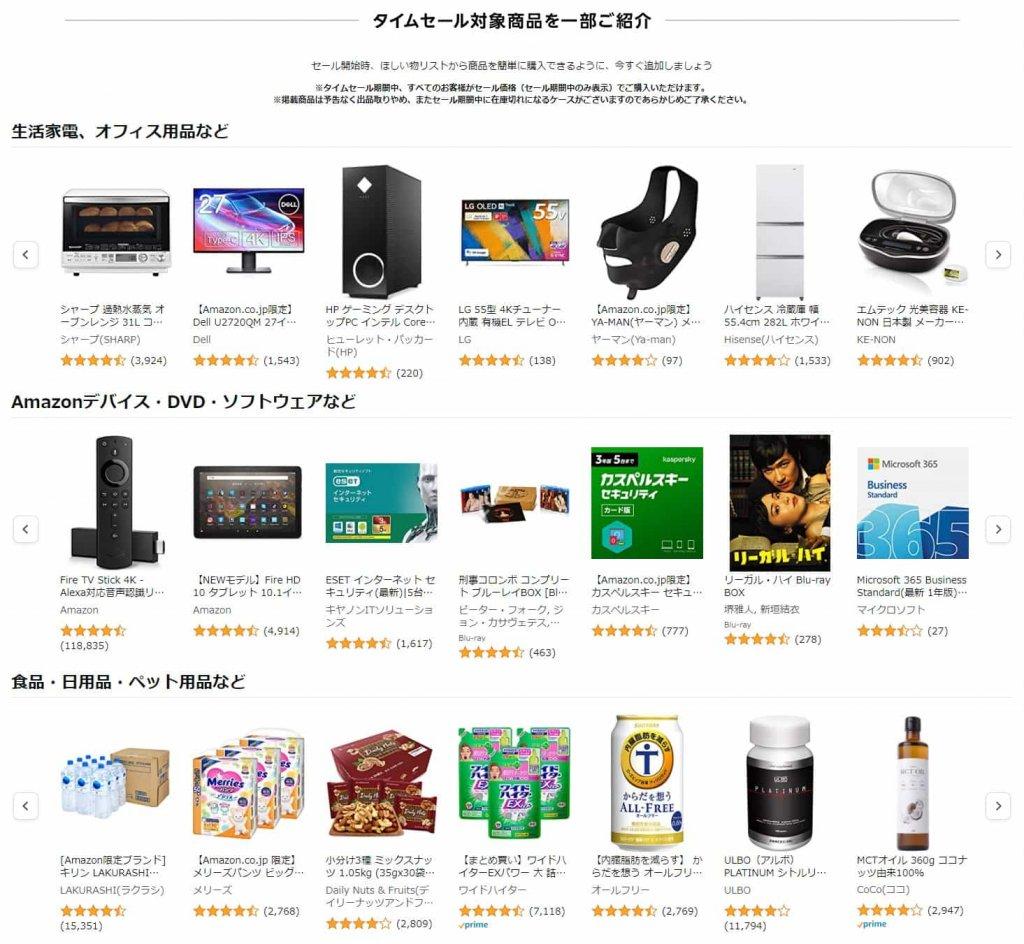This screenshot has height=944, width=1024.
Task: Open the Sharp oven range product image
Action: pyautogui.click(x=116, y=232)
